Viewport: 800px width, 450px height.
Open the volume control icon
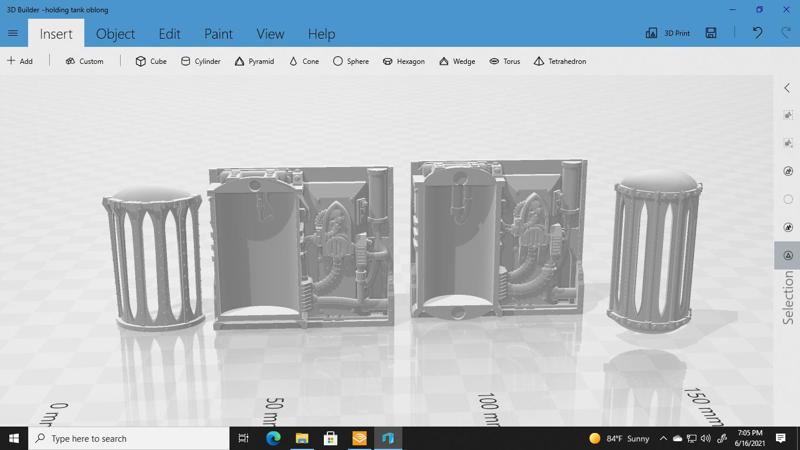tap(706, 438)
